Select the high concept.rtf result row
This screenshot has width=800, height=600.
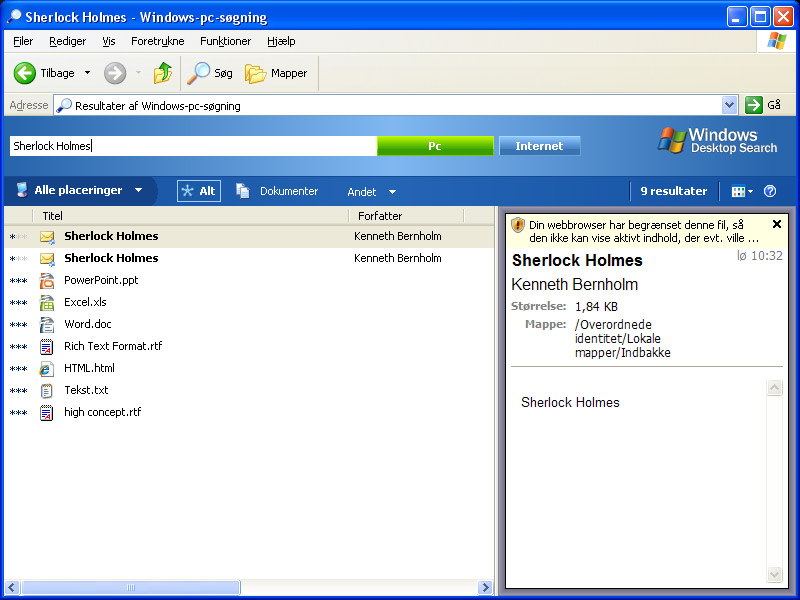pos(249,412)
